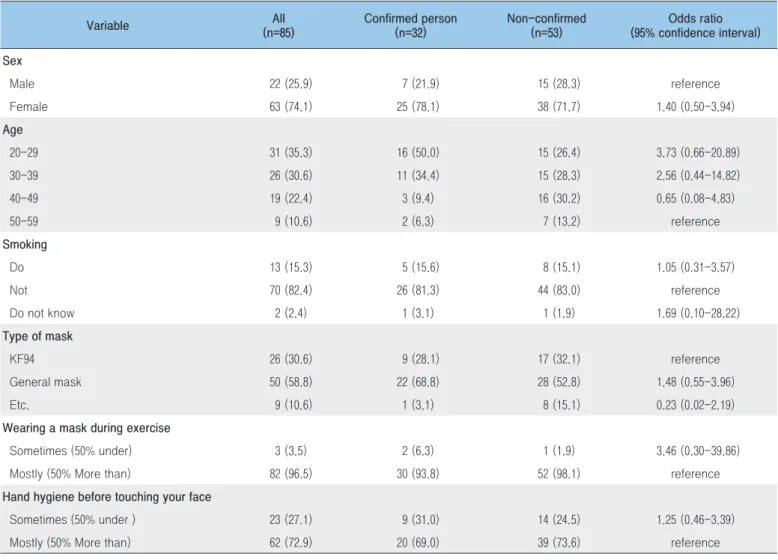Select the 'Male' row label
Image resolution: width=778 pixels, height=560 pixels.
click(22, 84)
